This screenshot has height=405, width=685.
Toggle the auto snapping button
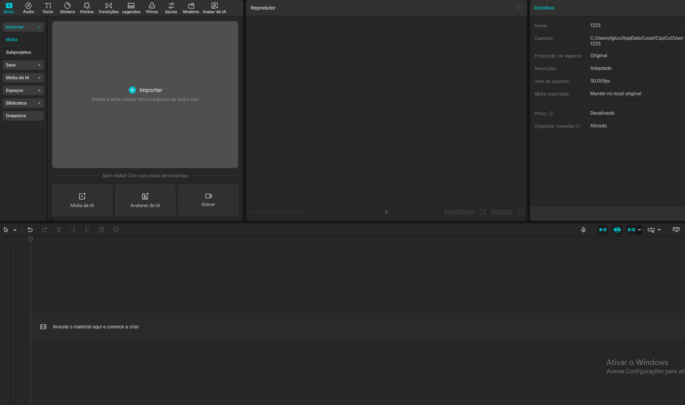617,230
